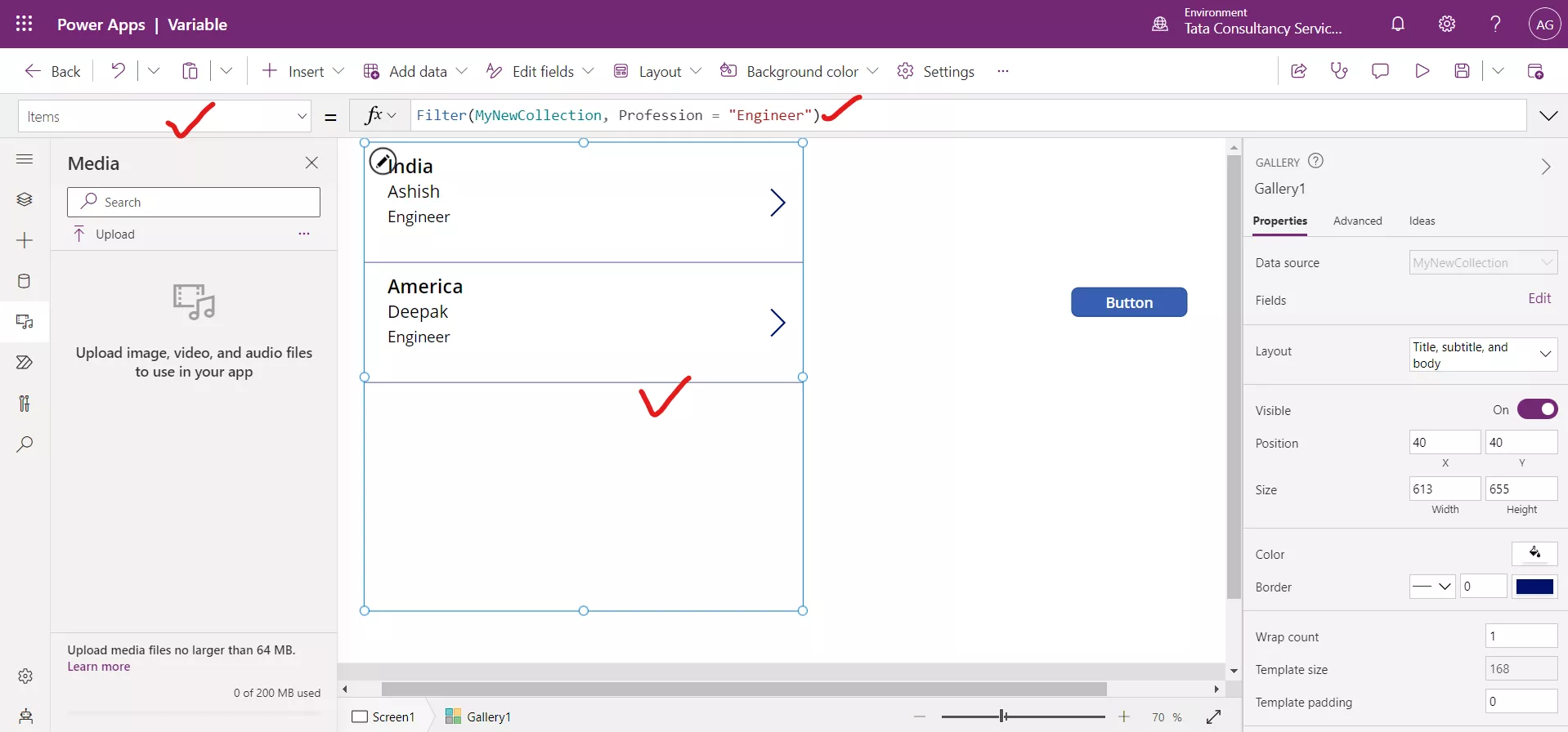Click the zoom slider handle
The height and width of the screenshot is (732, 1568).
coord(1003,716)
